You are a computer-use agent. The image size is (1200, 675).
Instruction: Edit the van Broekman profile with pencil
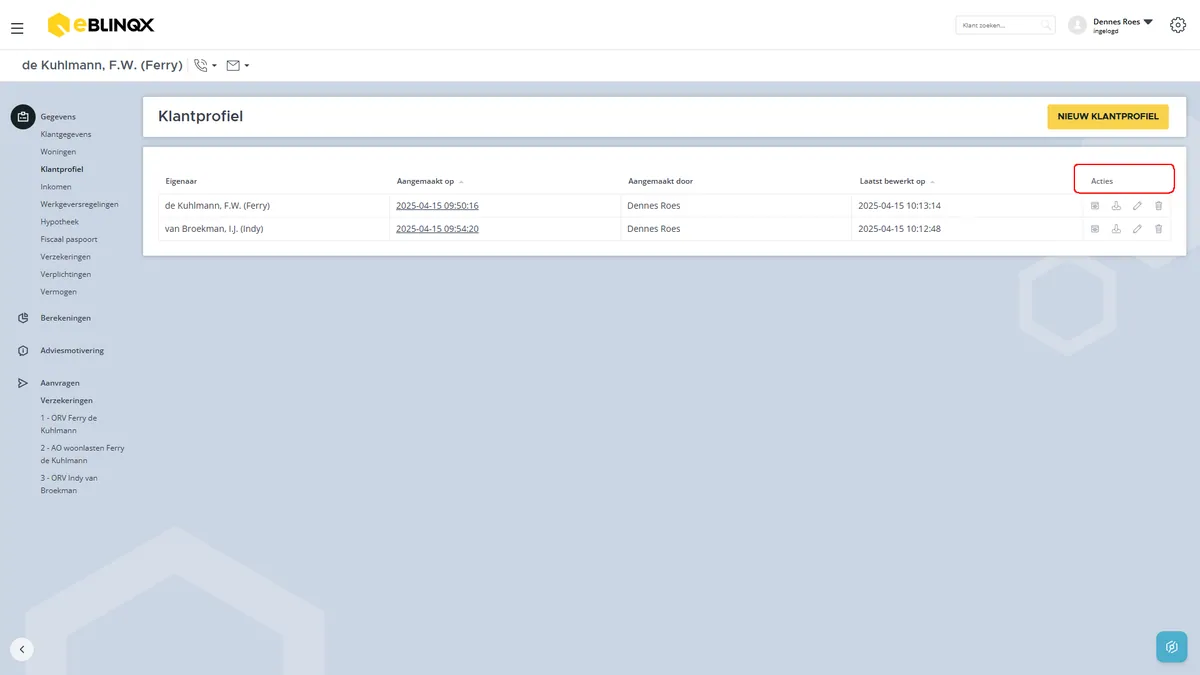(1137, 229)
